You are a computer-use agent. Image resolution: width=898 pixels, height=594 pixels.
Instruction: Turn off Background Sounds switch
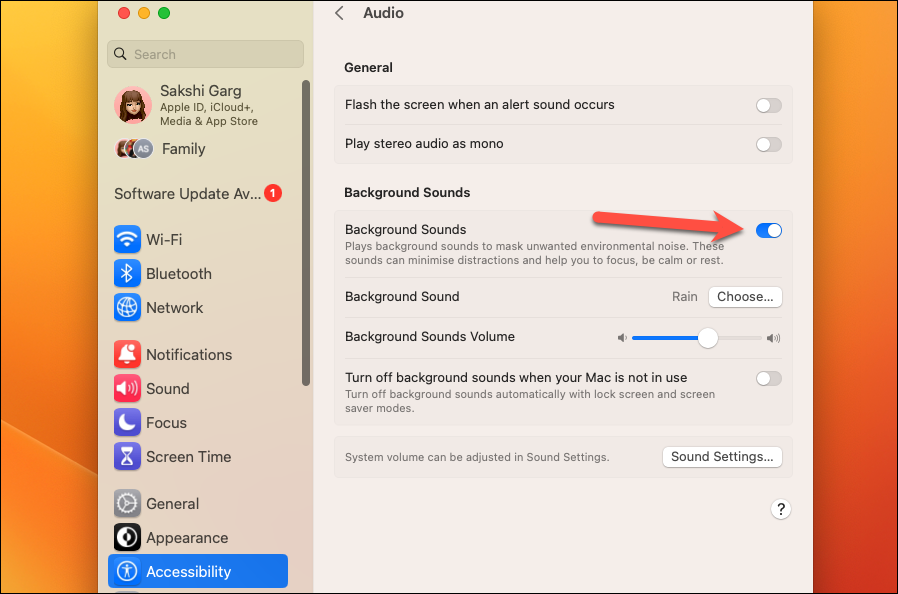click(x=769, y=230)
